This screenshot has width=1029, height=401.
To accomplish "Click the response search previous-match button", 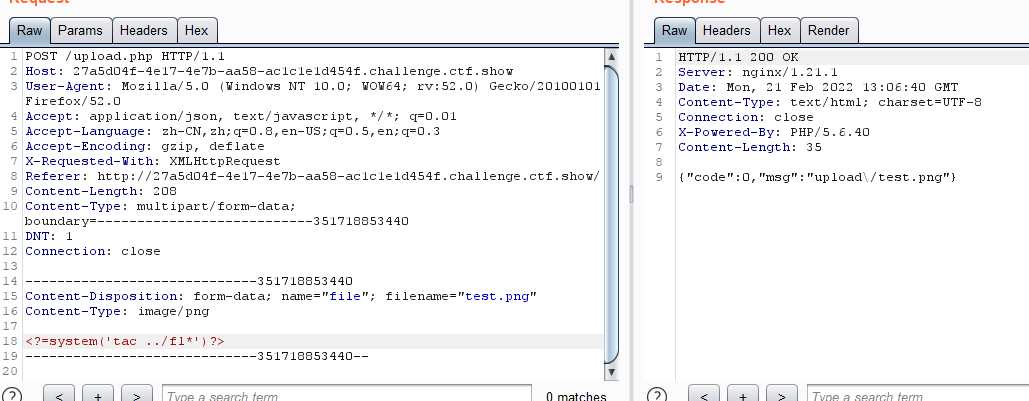I will click(x=704, y=396).
